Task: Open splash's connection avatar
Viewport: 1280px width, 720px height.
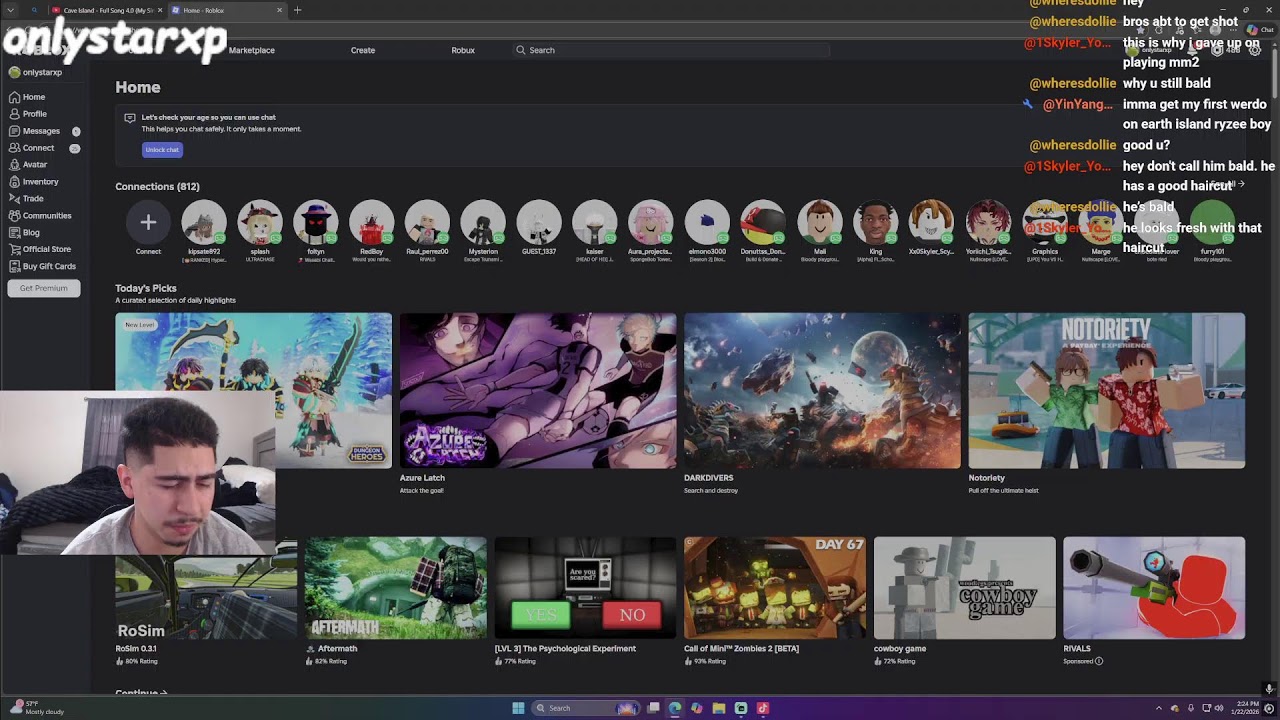Action: (x=260, y=223)
